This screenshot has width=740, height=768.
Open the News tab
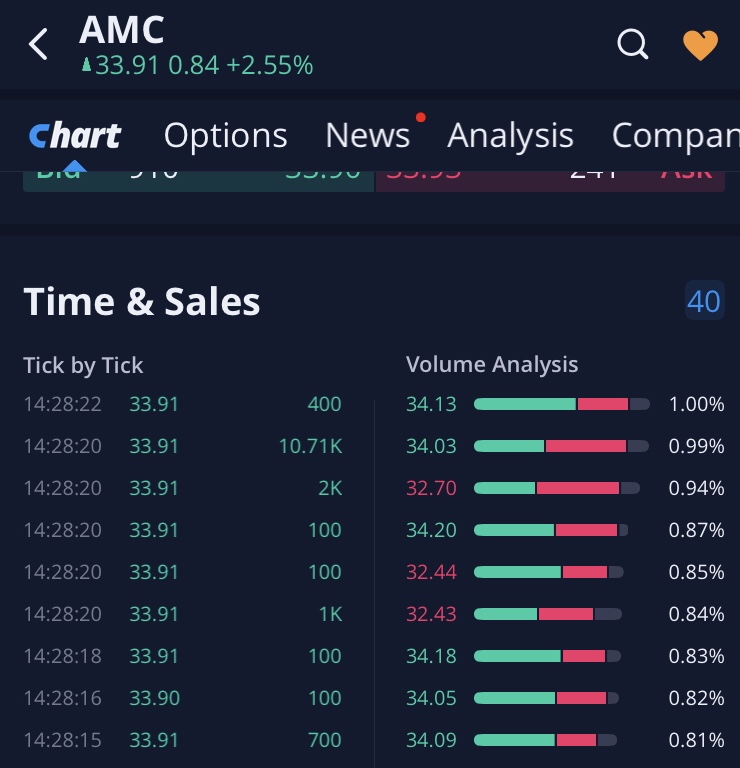click(367, 135)
